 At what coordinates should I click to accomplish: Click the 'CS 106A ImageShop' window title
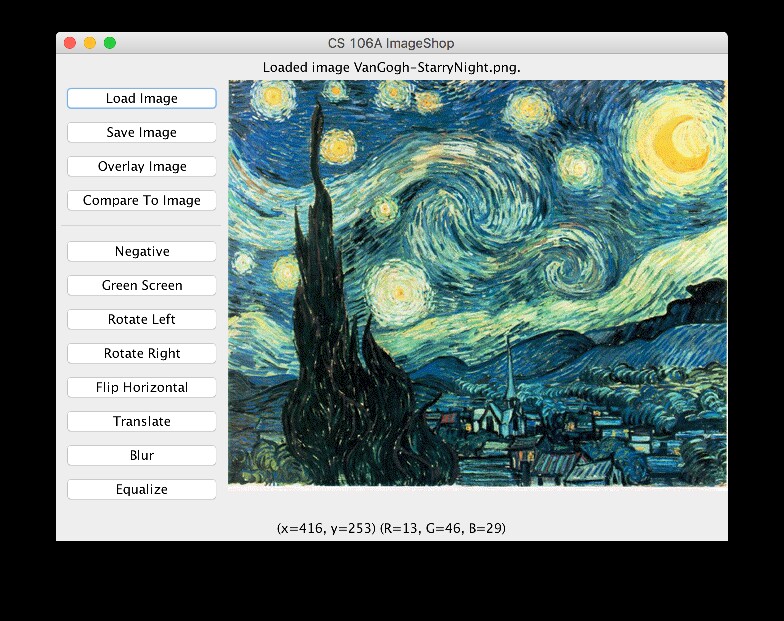tap(391, 44)
